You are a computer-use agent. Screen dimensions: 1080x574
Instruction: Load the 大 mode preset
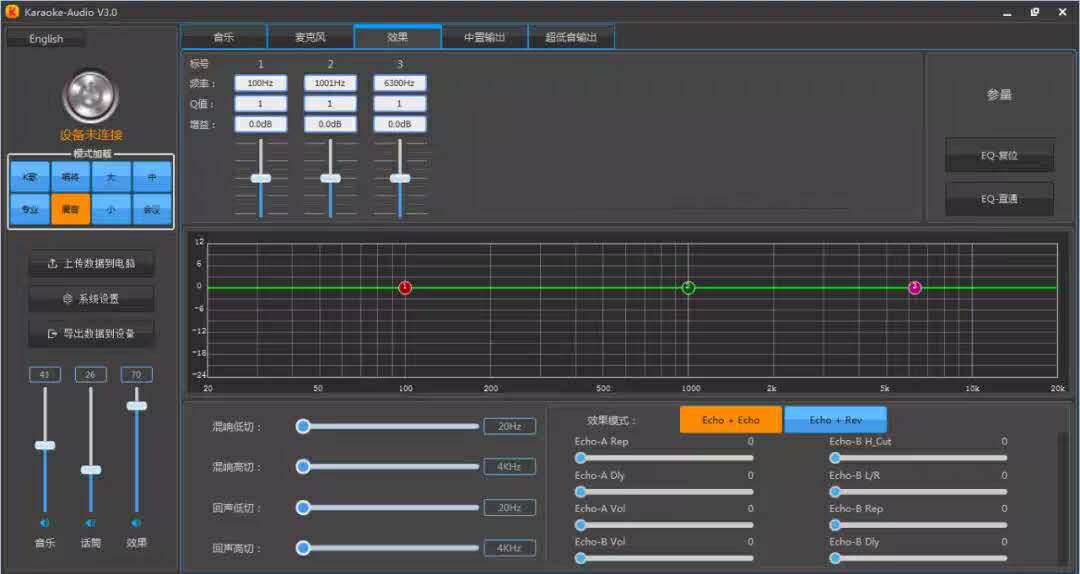pyautogui.click(x=111, y=177)
